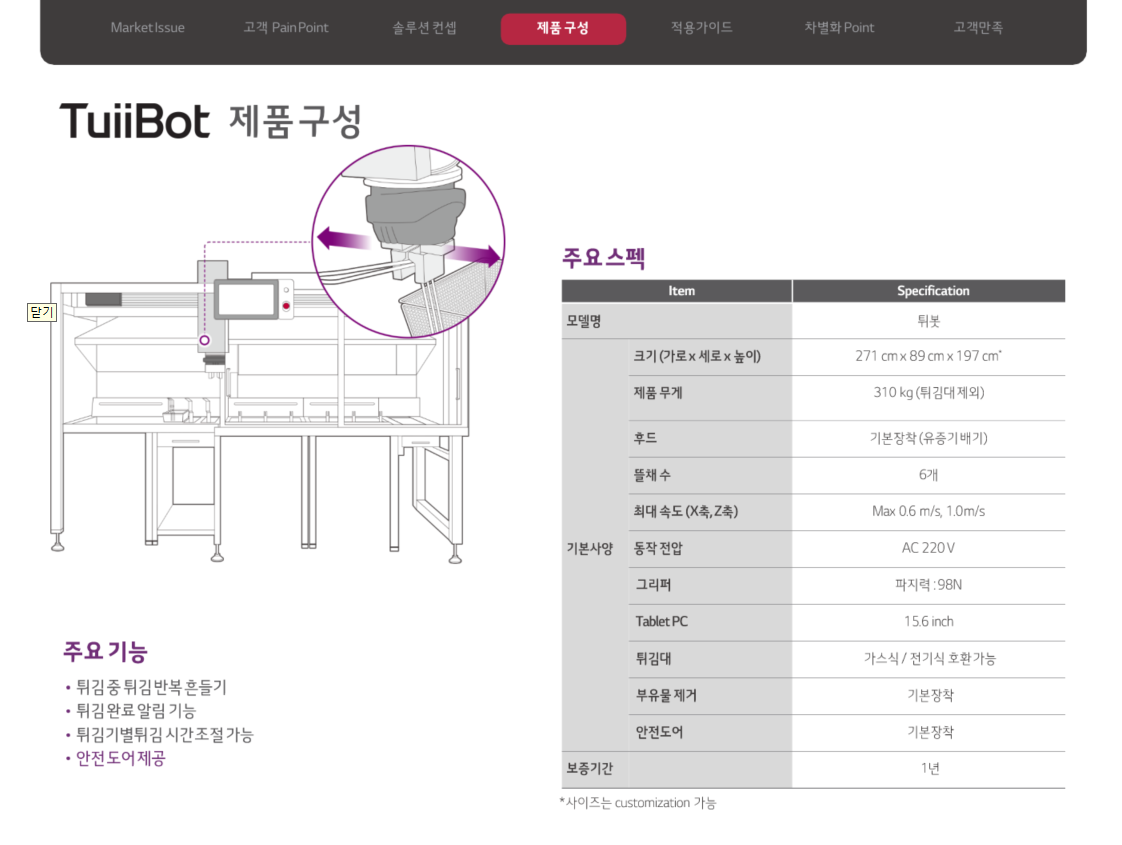Viewport: 1122px width, 845px height.
Task: Switch to the 고객 Pain Point tab
Action: (286, 28)
